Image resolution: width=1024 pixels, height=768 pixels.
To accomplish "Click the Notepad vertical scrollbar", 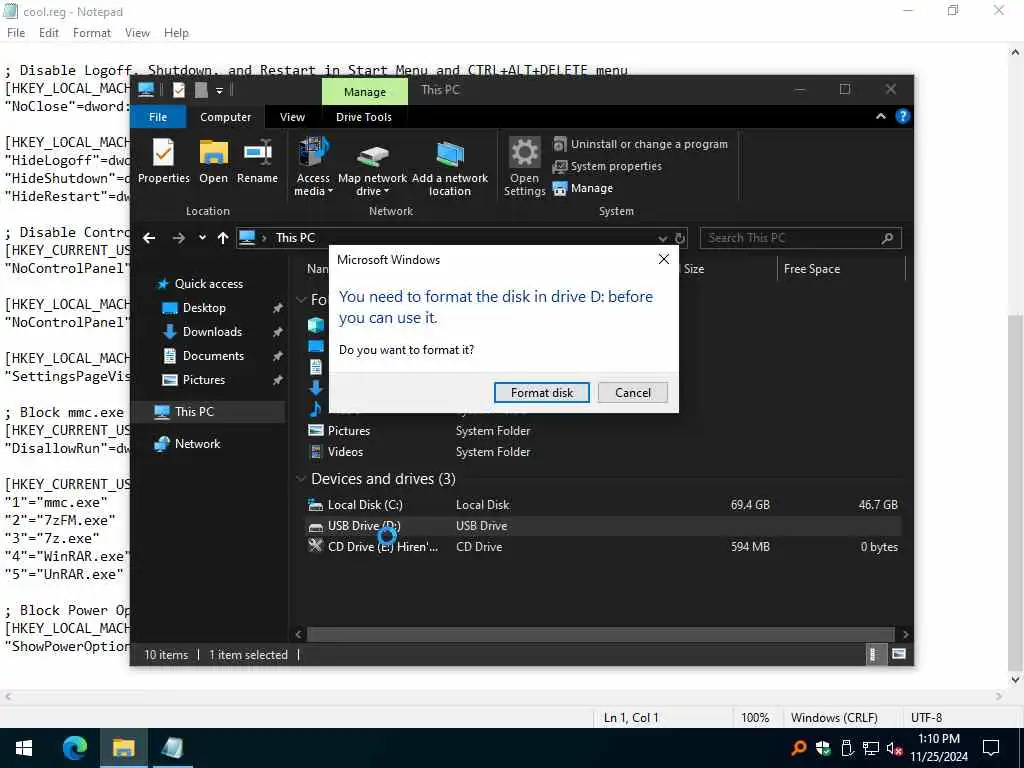I will tap(1015, 493).
